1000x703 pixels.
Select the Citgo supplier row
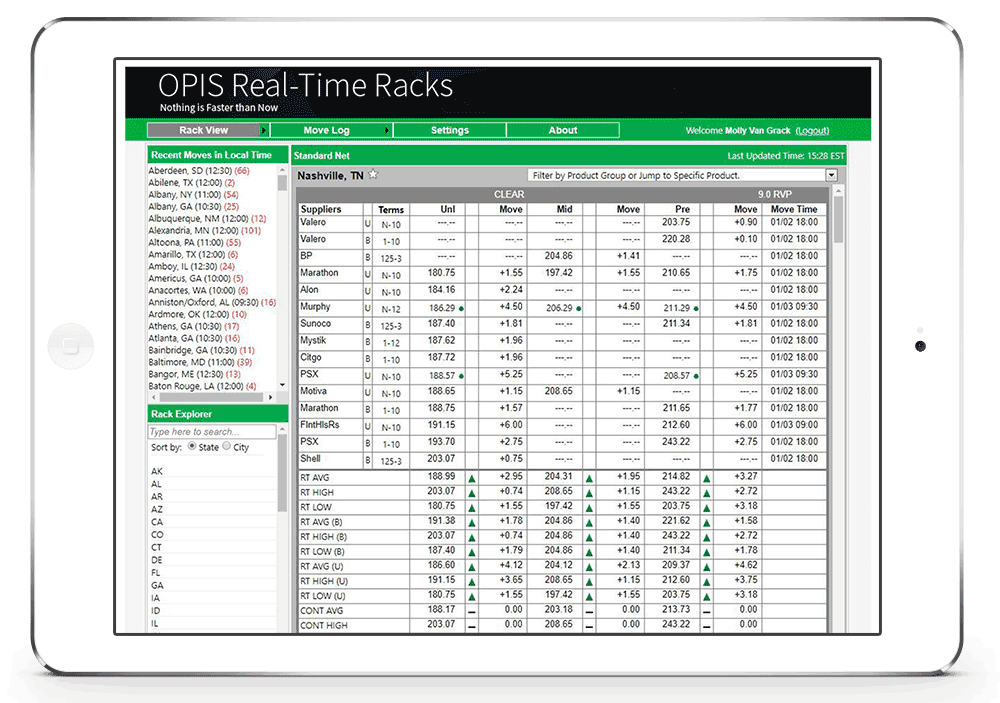click(562, 358)
